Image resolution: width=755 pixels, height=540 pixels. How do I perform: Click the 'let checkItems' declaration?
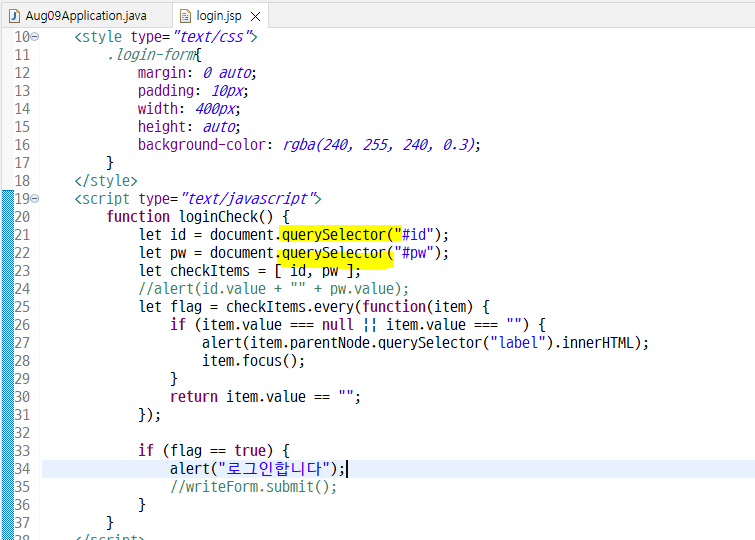point(194,271)
